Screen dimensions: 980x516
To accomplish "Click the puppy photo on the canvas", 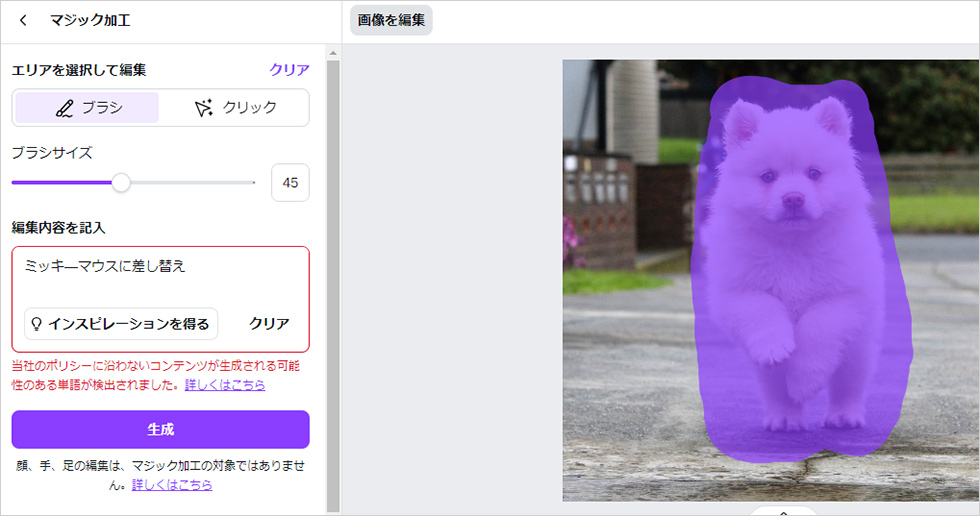I will coord(771,280).
